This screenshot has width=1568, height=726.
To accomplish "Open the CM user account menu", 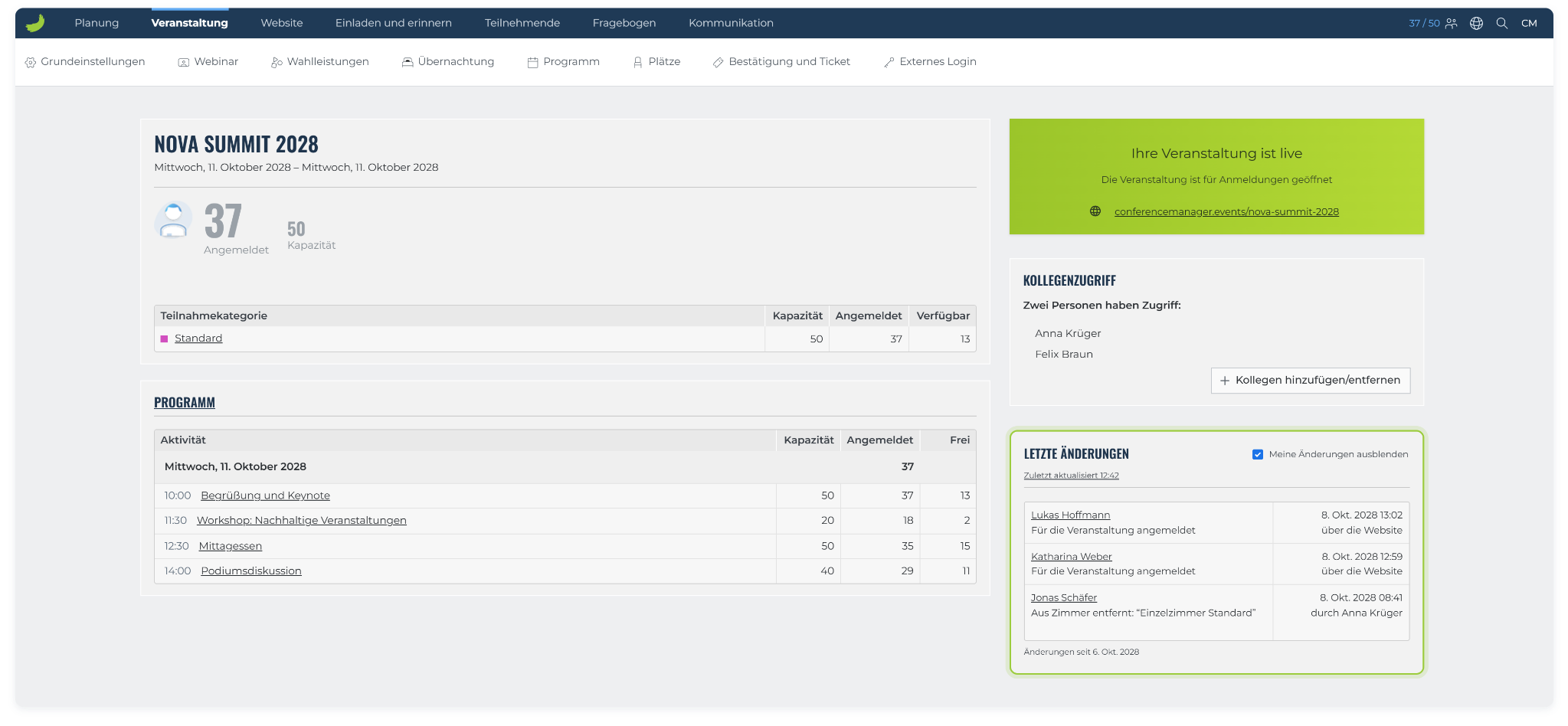I will pyautogui.click(x=1529, y=23).
